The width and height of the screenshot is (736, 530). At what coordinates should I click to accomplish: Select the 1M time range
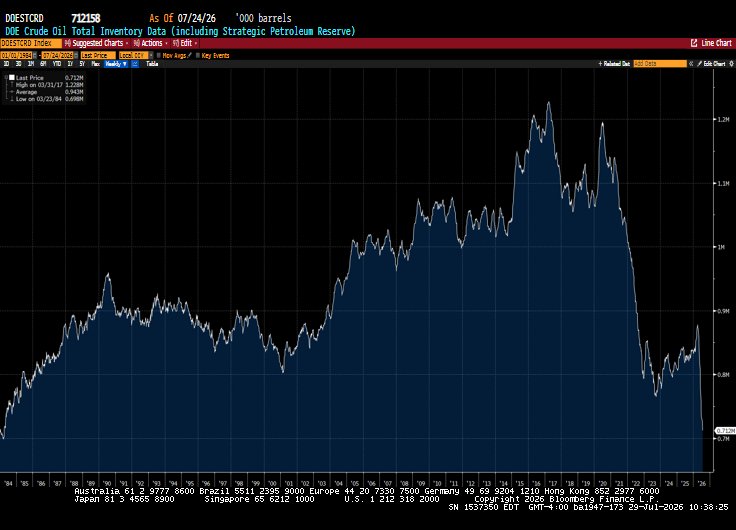(x=31, y=64)
